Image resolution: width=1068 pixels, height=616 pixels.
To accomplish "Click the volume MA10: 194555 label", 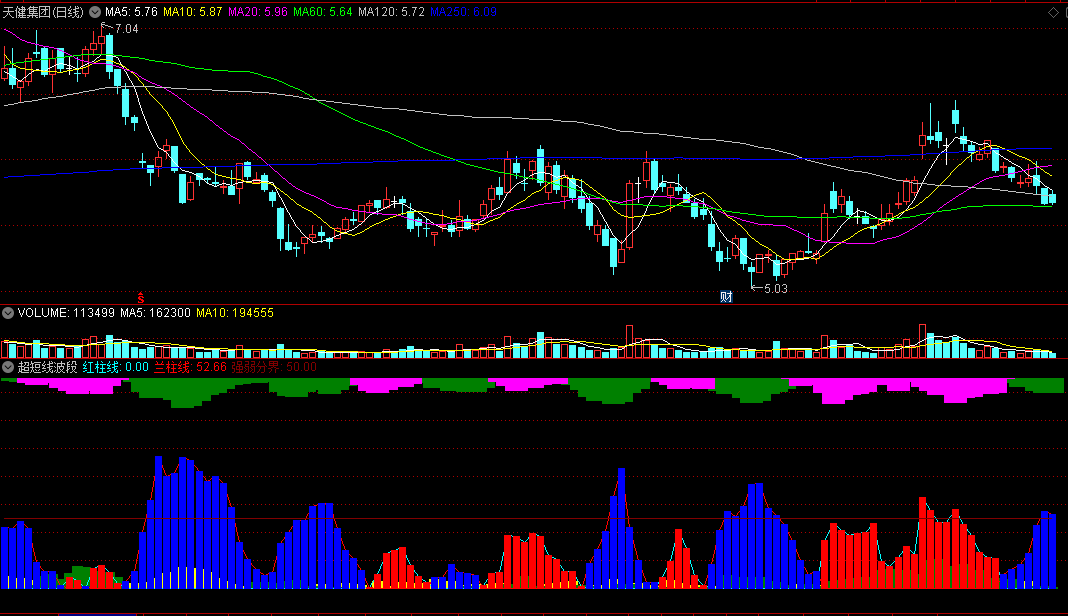I will pyautogui.click(x=235, y=313).
